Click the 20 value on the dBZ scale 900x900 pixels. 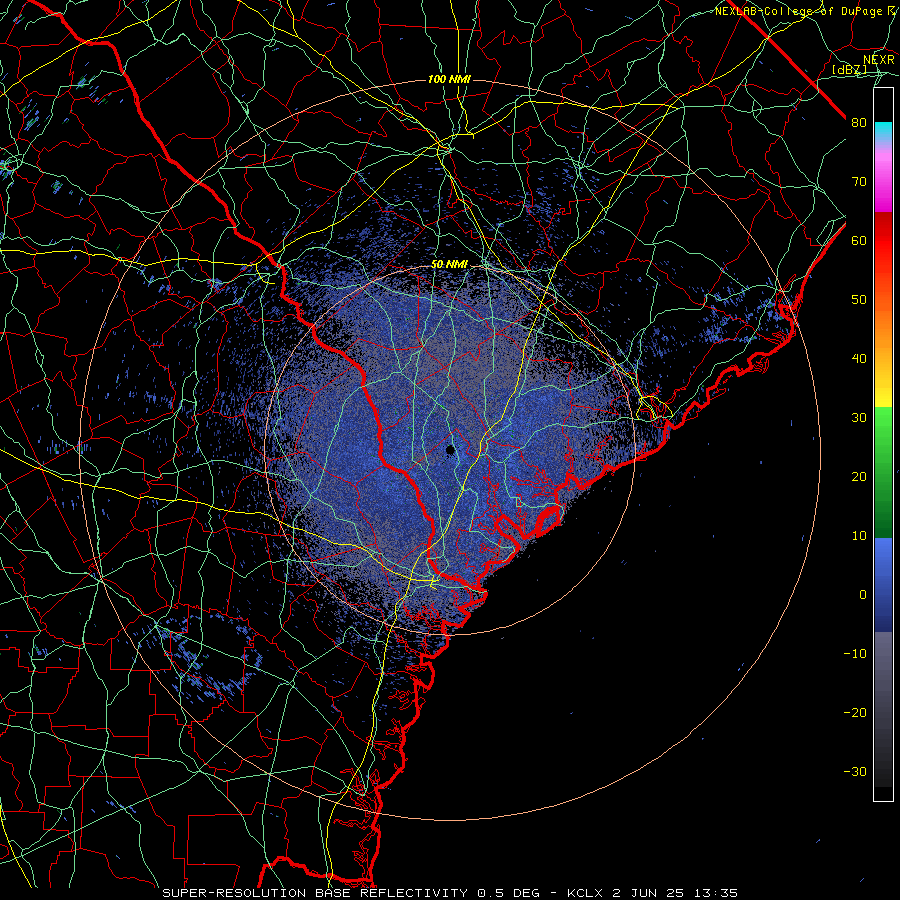click(859, 477)
